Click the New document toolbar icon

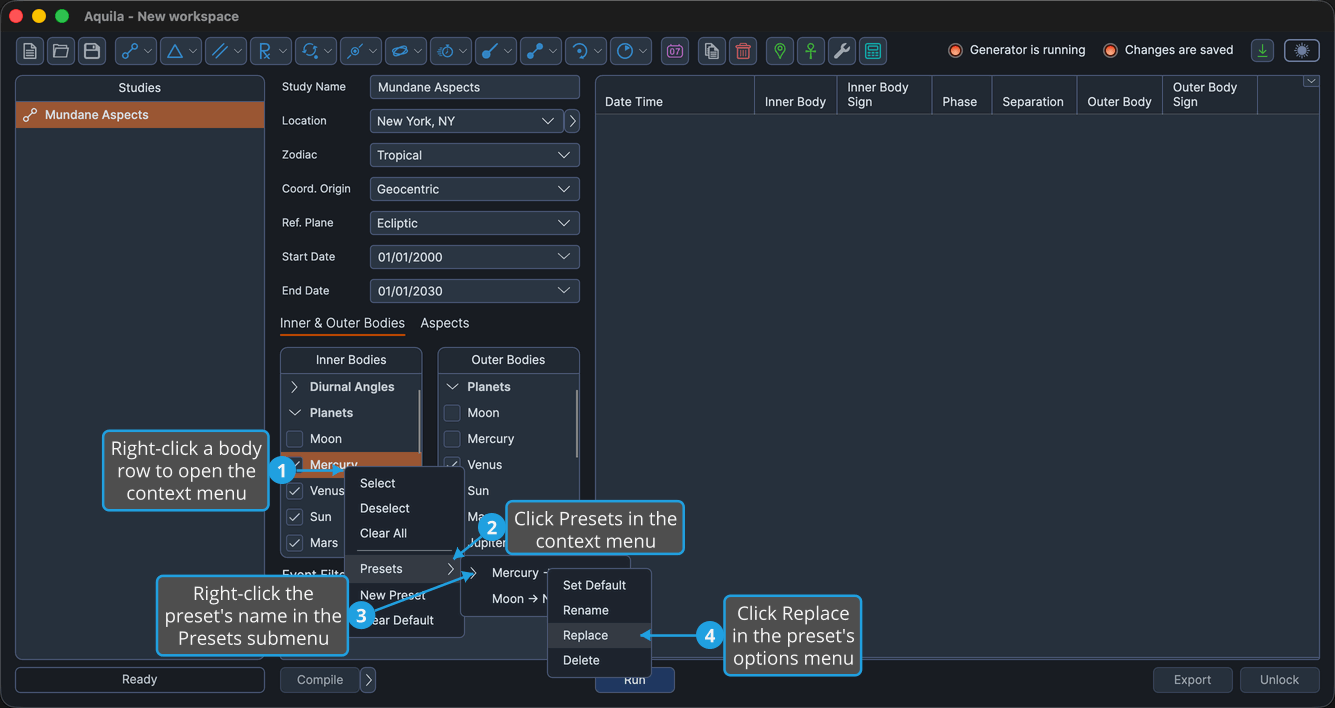point(30,51)
